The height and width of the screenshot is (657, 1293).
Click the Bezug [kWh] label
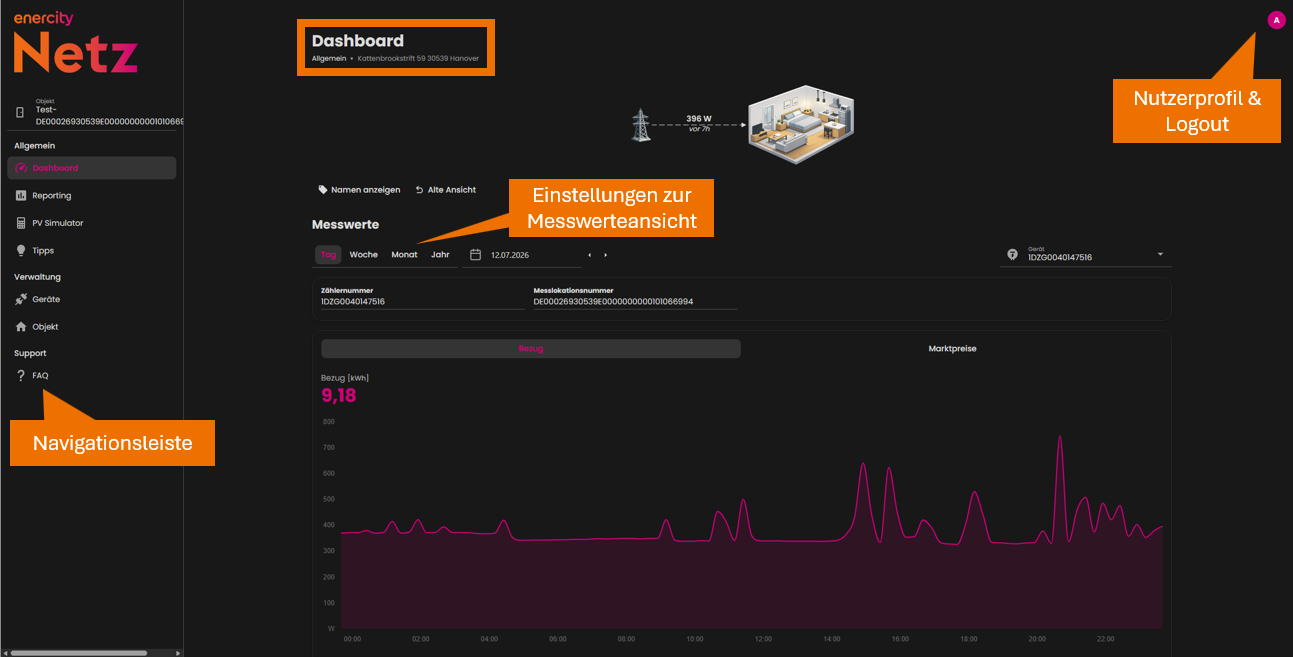click(x=347, y=378)
